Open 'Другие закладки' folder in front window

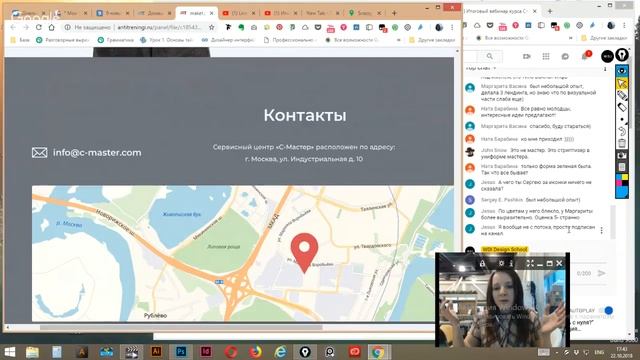tap(432, 40)
